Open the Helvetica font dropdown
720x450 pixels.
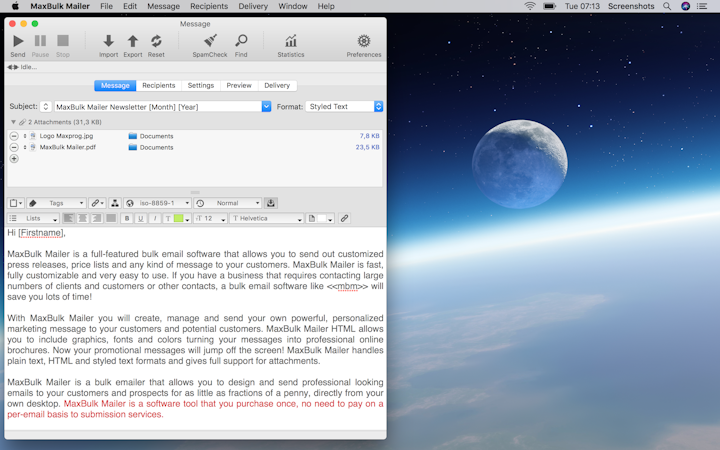pyautogui.click(x=267, y=219)
